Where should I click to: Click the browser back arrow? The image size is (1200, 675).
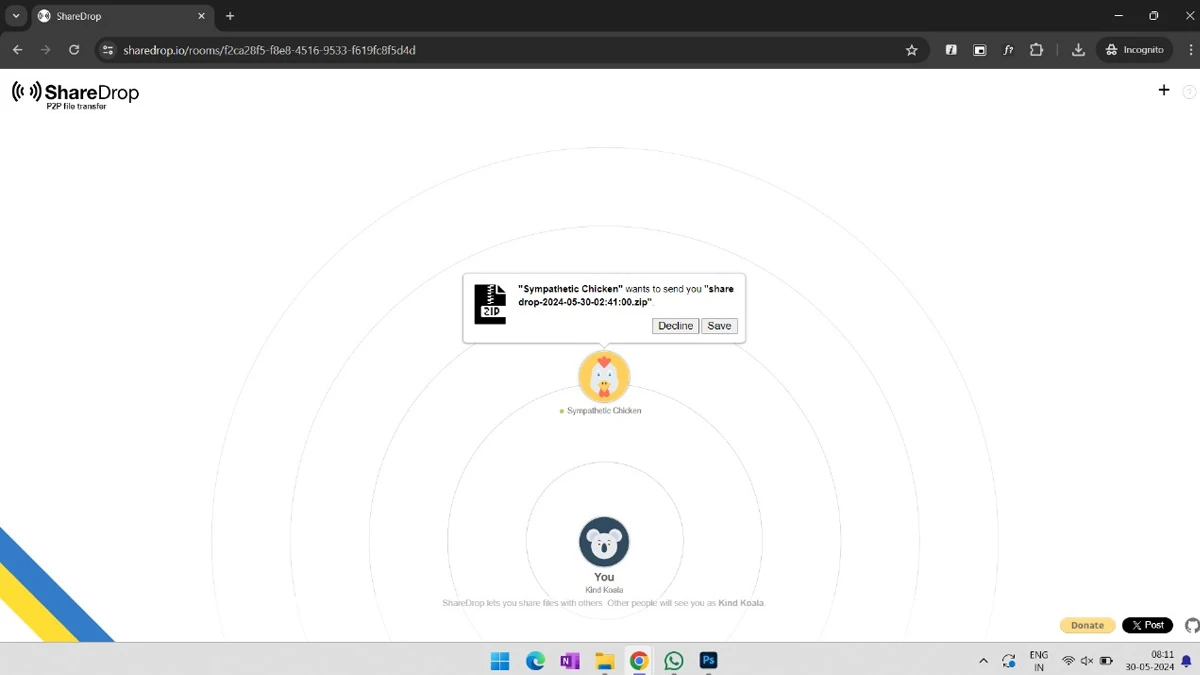pyautogui.click(x=17, y=50)
